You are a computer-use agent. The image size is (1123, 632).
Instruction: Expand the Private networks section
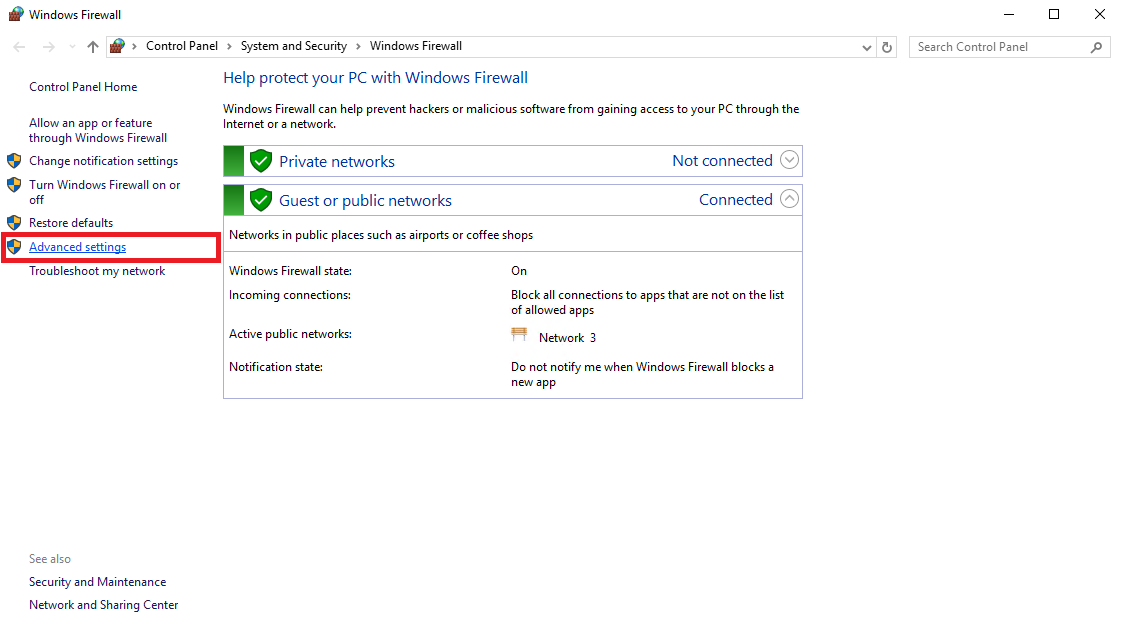coord(789,160)
